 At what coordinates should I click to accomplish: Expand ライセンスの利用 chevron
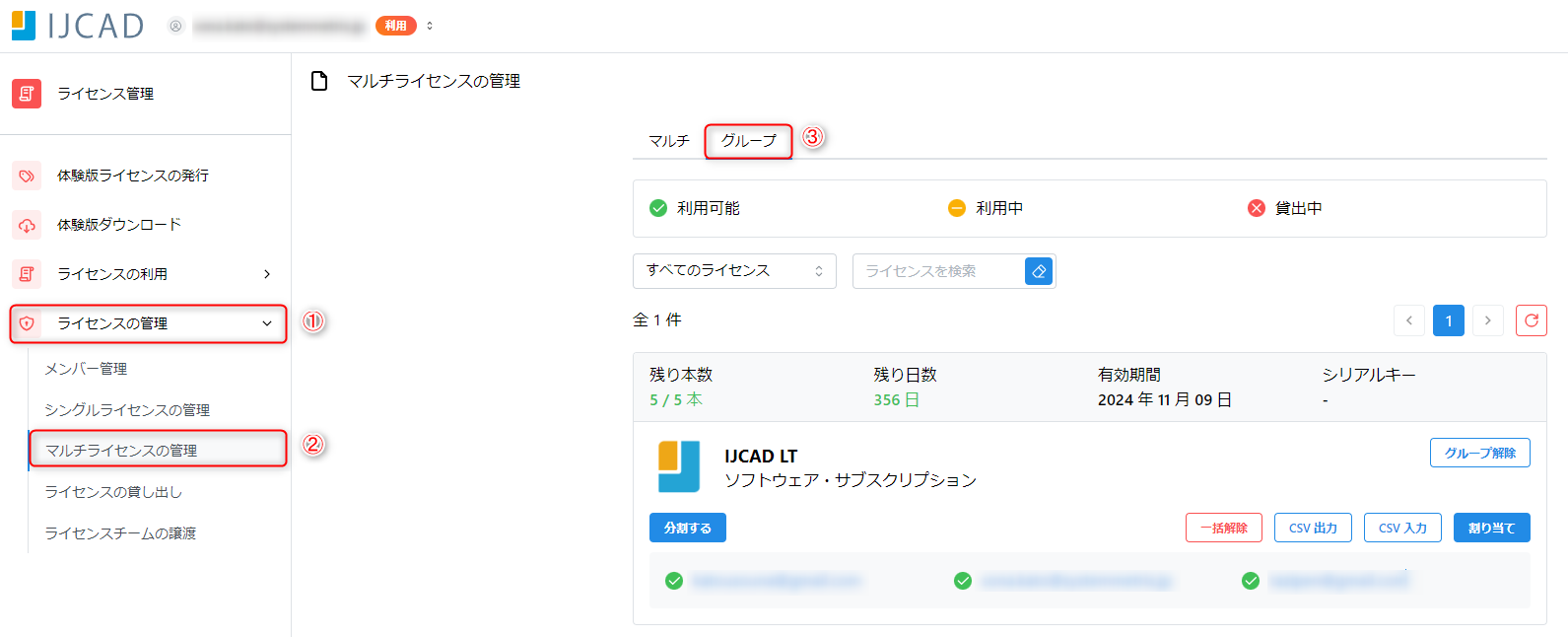pos(267,274)
